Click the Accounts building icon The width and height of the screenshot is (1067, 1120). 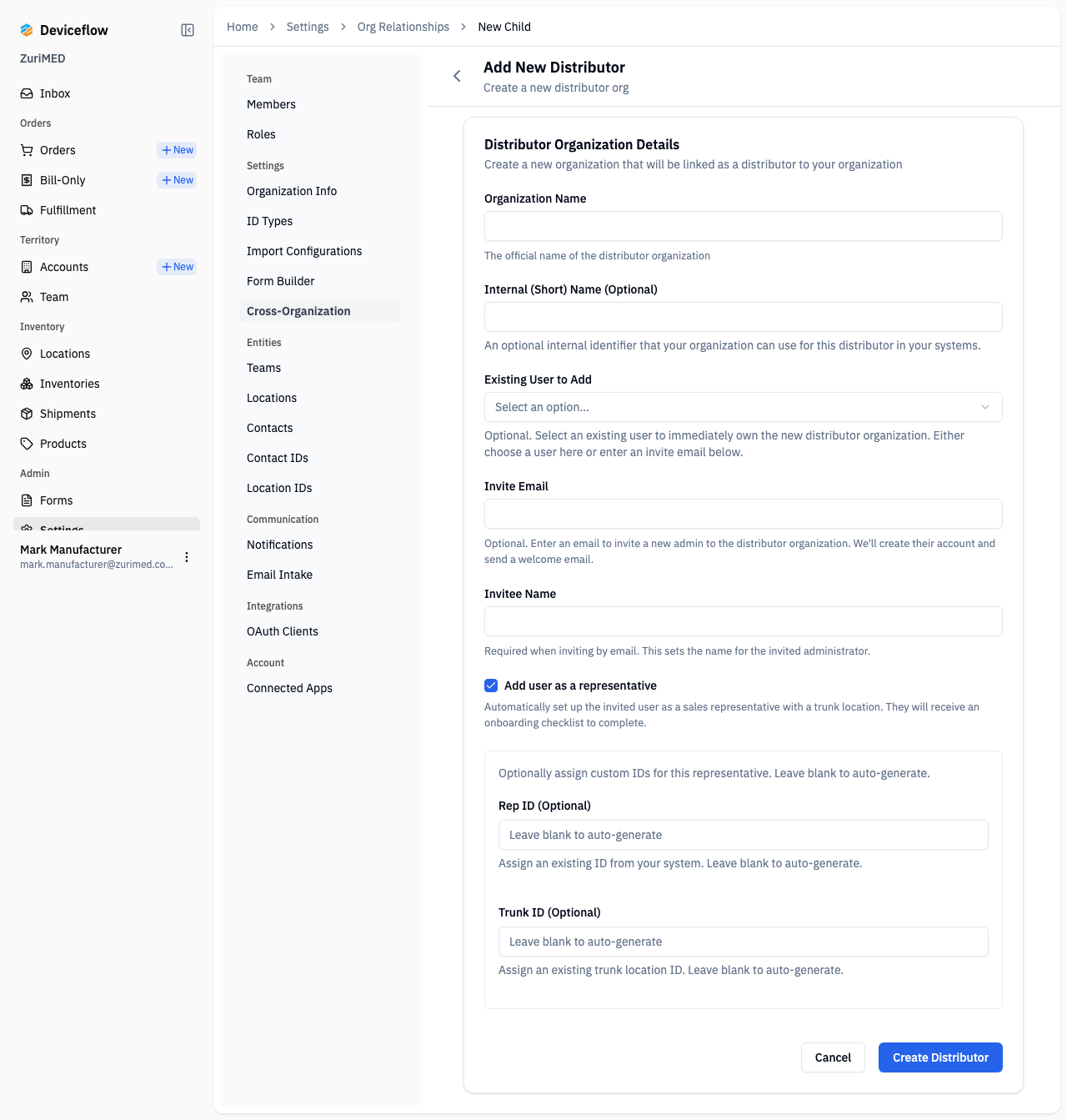click(x=27, y=267)
